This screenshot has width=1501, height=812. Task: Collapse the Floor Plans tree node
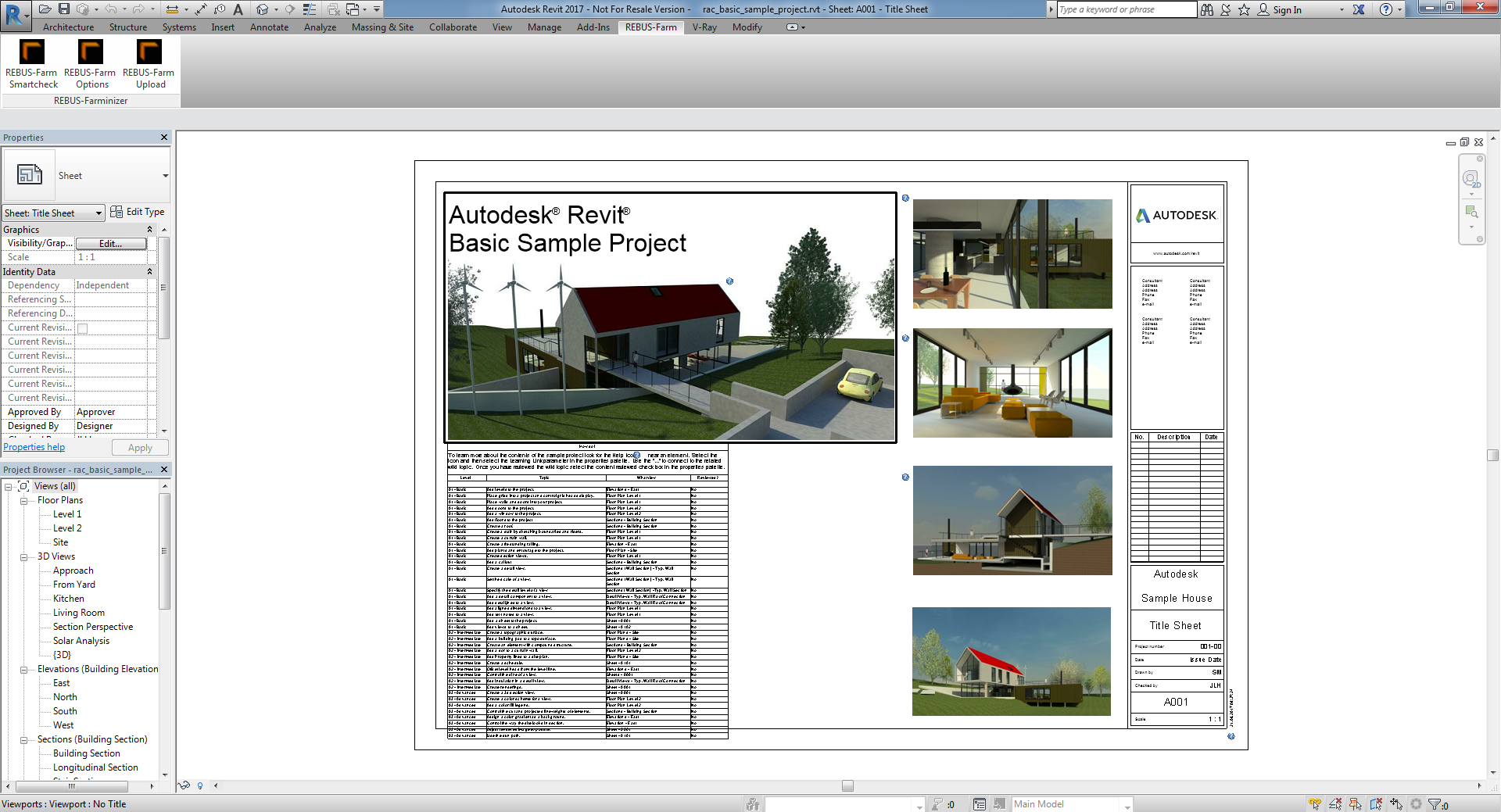[x=24, y=501]
